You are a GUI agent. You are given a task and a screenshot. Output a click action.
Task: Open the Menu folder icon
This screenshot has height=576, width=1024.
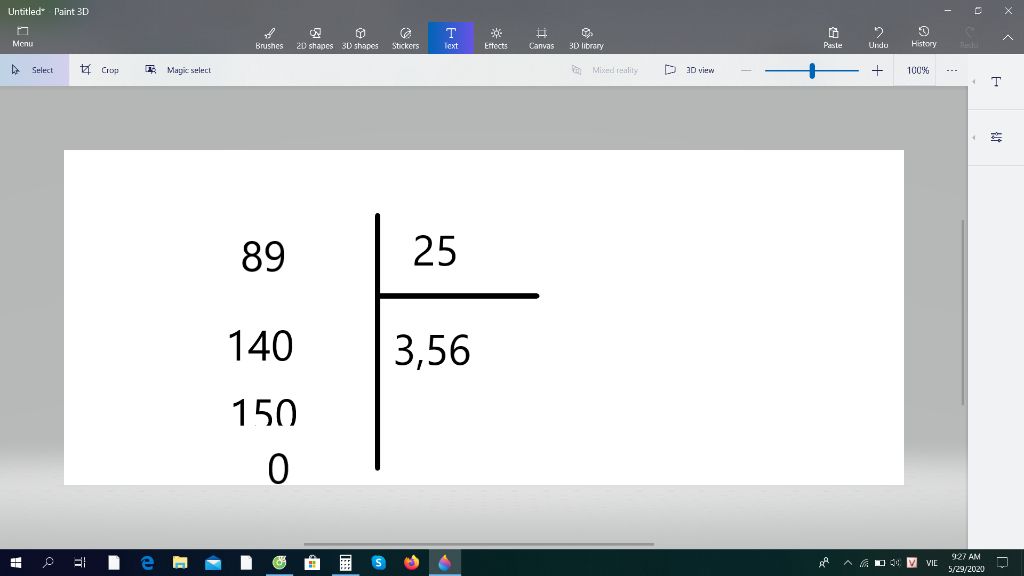tap(22, 37)
